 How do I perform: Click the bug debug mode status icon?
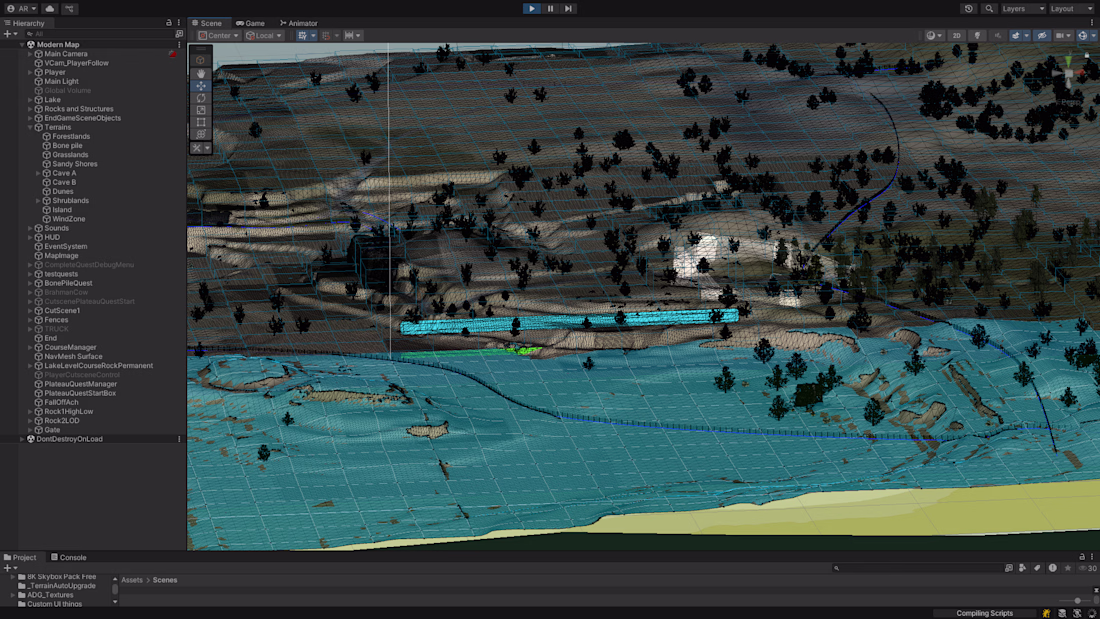[1046, 613]
